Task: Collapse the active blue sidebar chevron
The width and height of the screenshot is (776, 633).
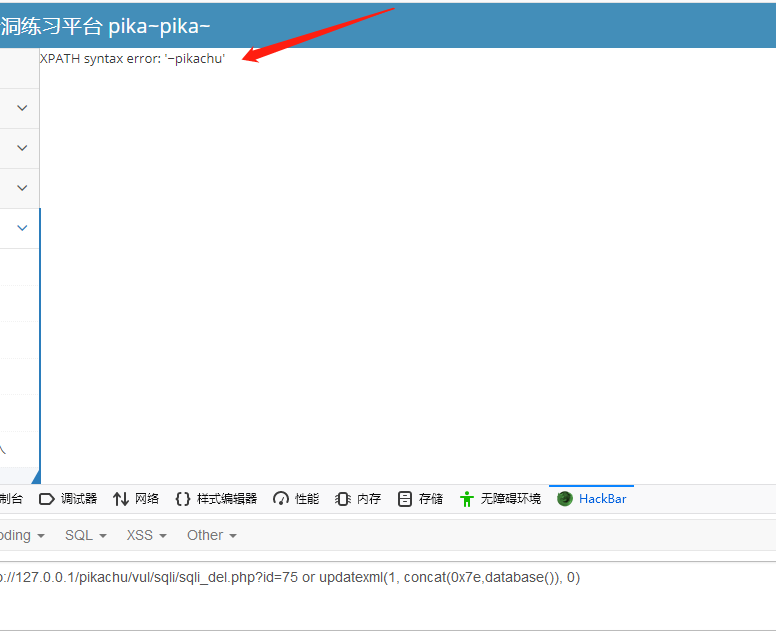Action: [x=22, y=228]
